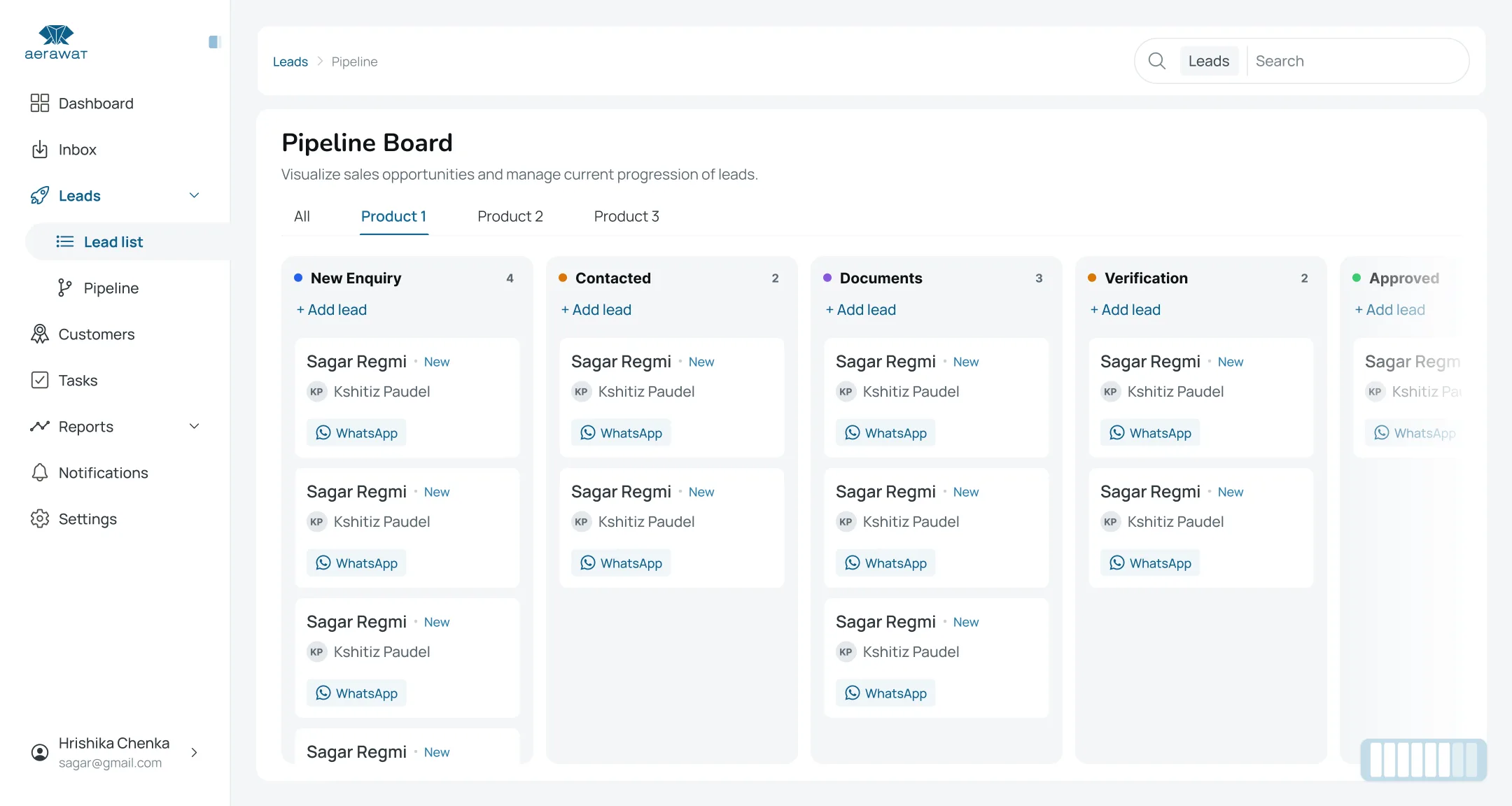Click the Lead list icon
The image size is (1512, 806).
(x=65, y=241)
